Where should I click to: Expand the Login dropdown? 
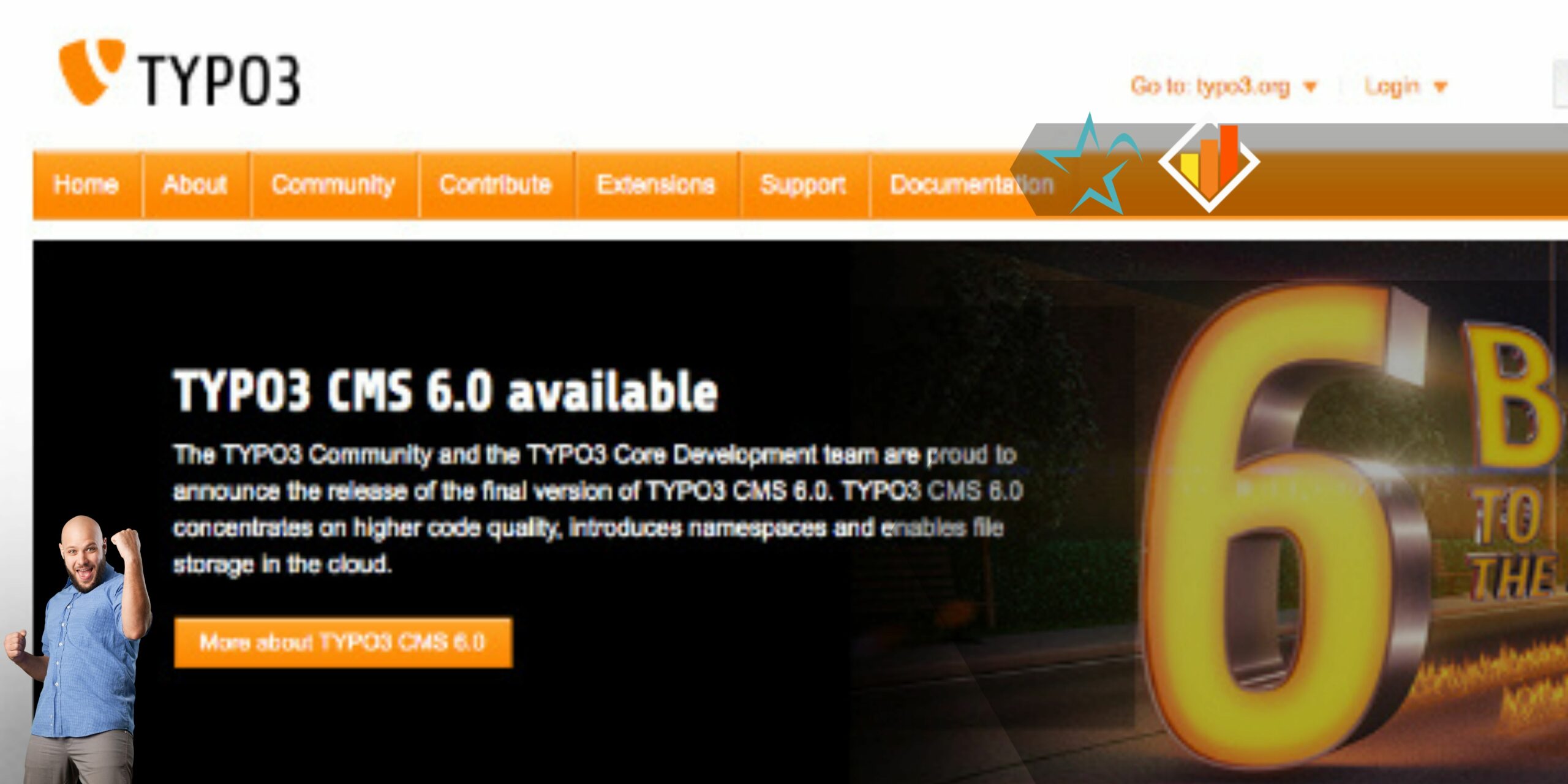pos(1405,86)
